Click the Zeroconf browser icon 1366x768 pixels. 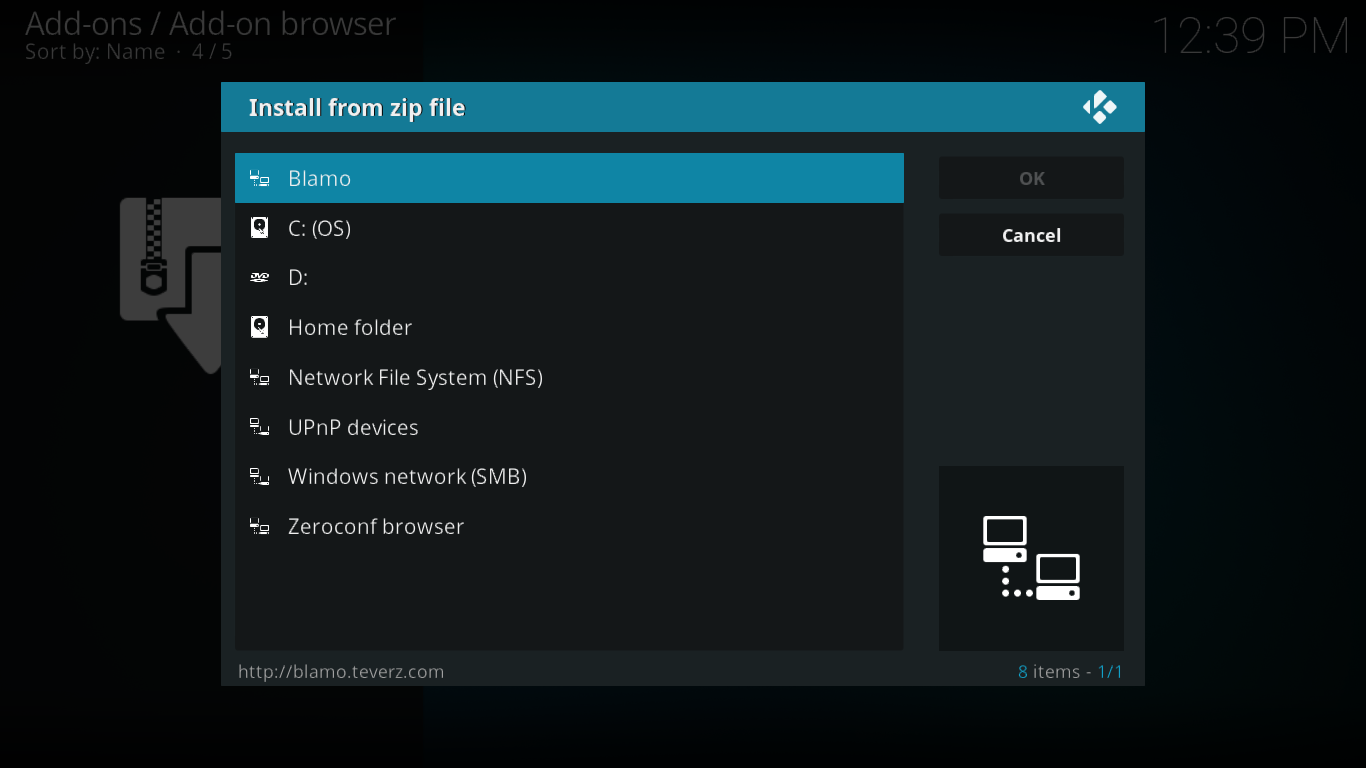[259, 526]
